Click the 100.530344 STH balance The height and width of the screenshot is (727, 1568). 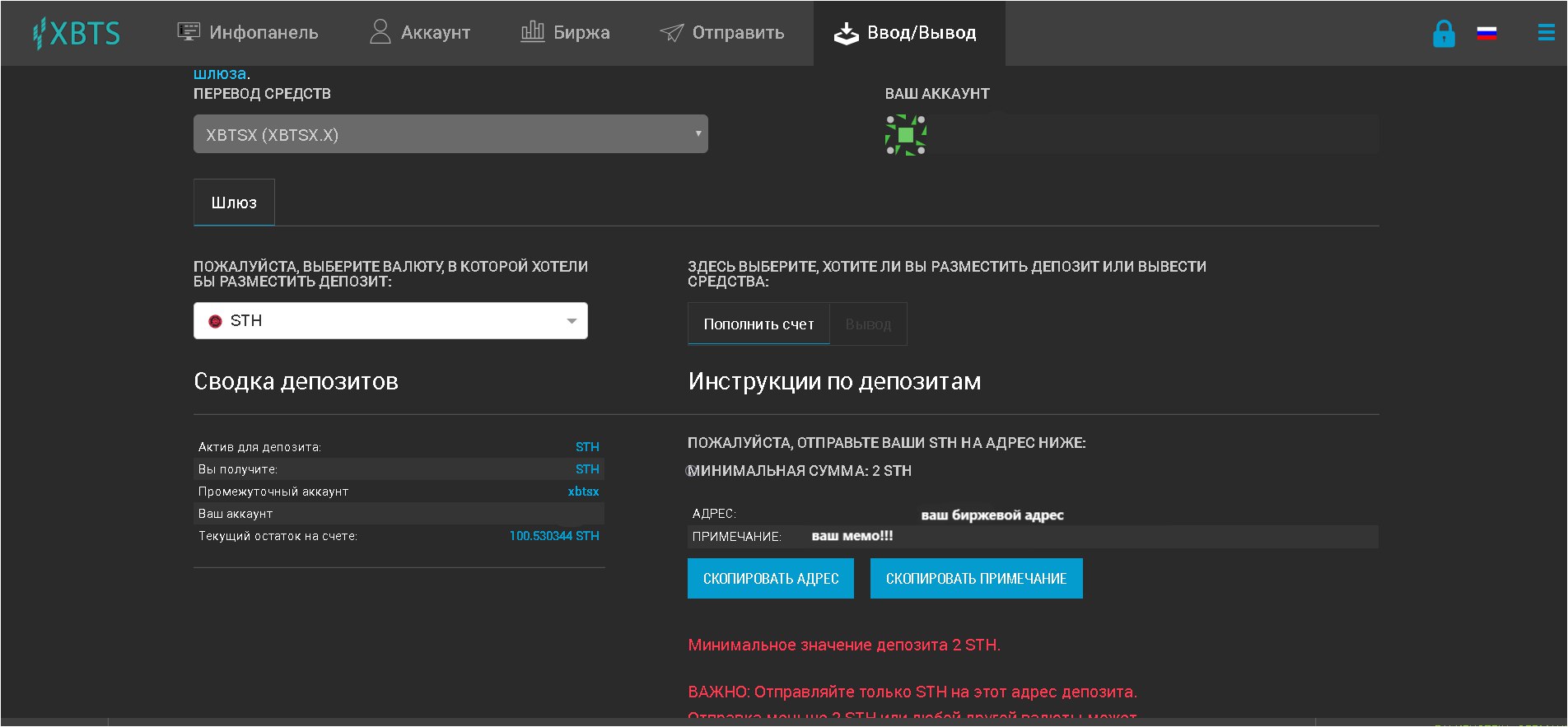tap(554, 536)
